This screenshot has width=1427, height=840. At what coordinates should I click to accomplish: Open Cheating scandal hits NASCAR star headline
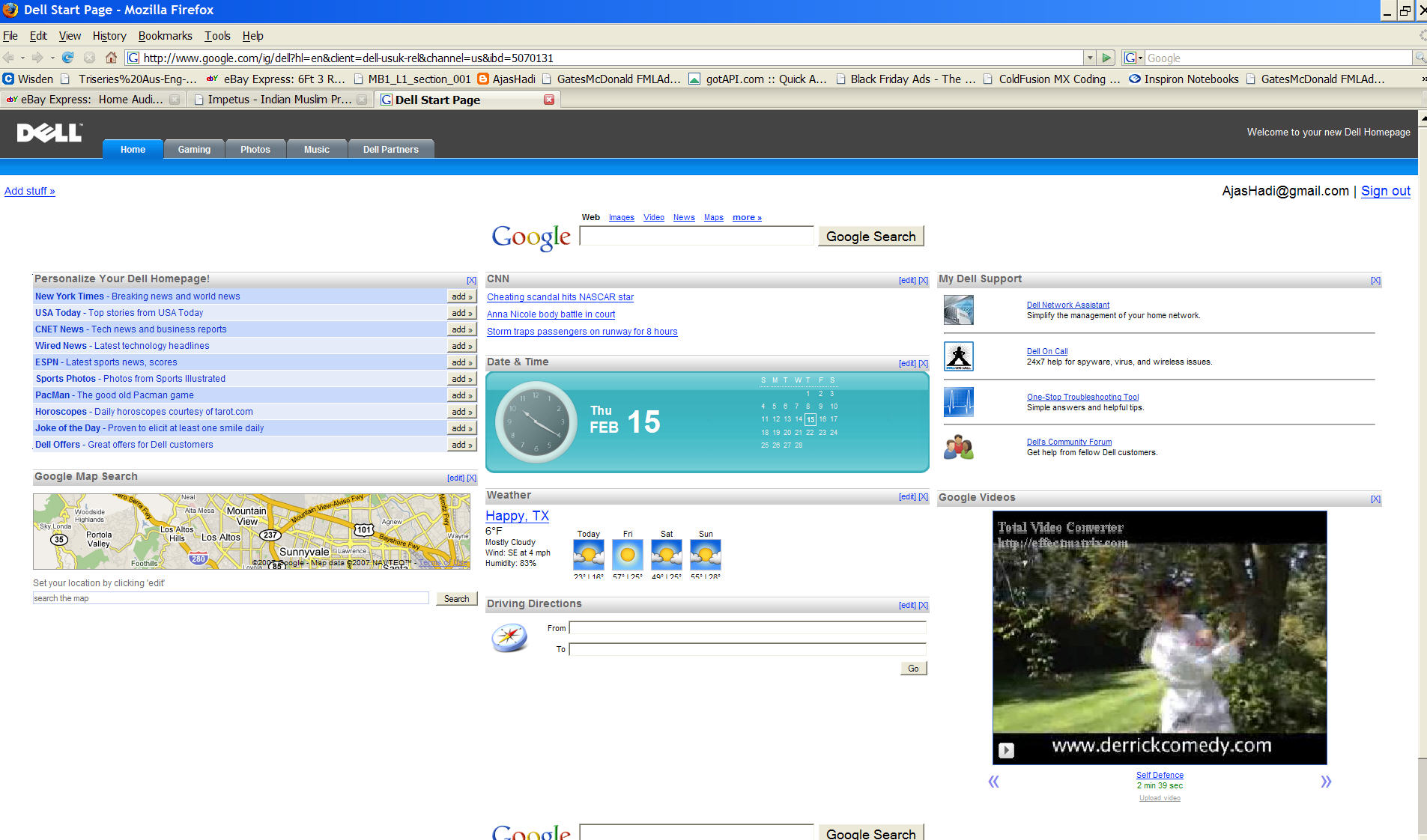(x=560, y=297)
